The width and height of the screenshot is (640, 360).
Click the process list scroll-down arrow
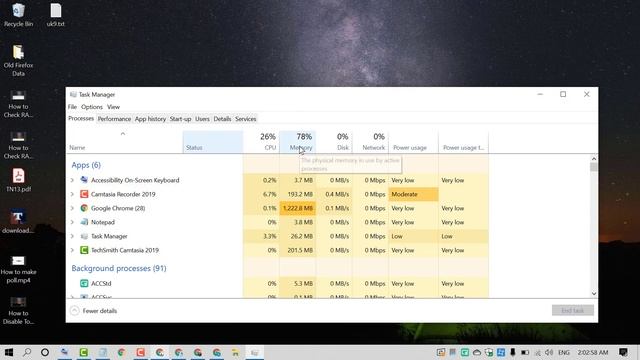click(x=594, y=293)
